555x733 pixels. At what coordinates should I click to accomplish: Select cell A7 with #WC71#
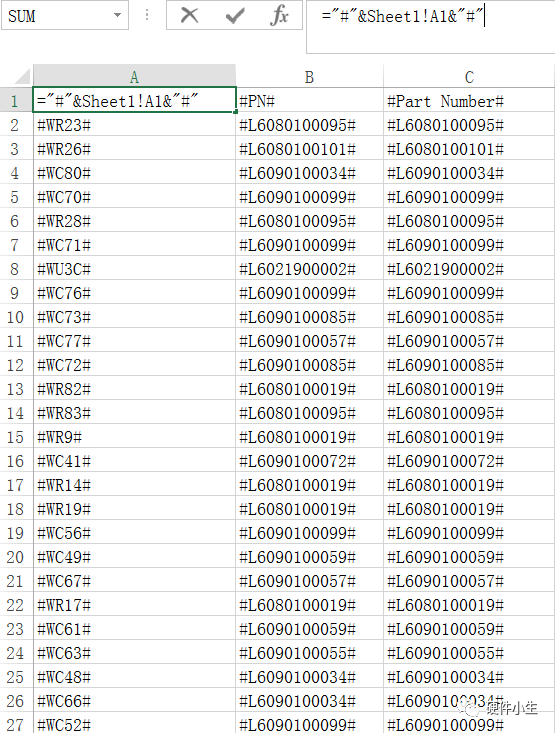pyautogui.click(x=134, y=244)
